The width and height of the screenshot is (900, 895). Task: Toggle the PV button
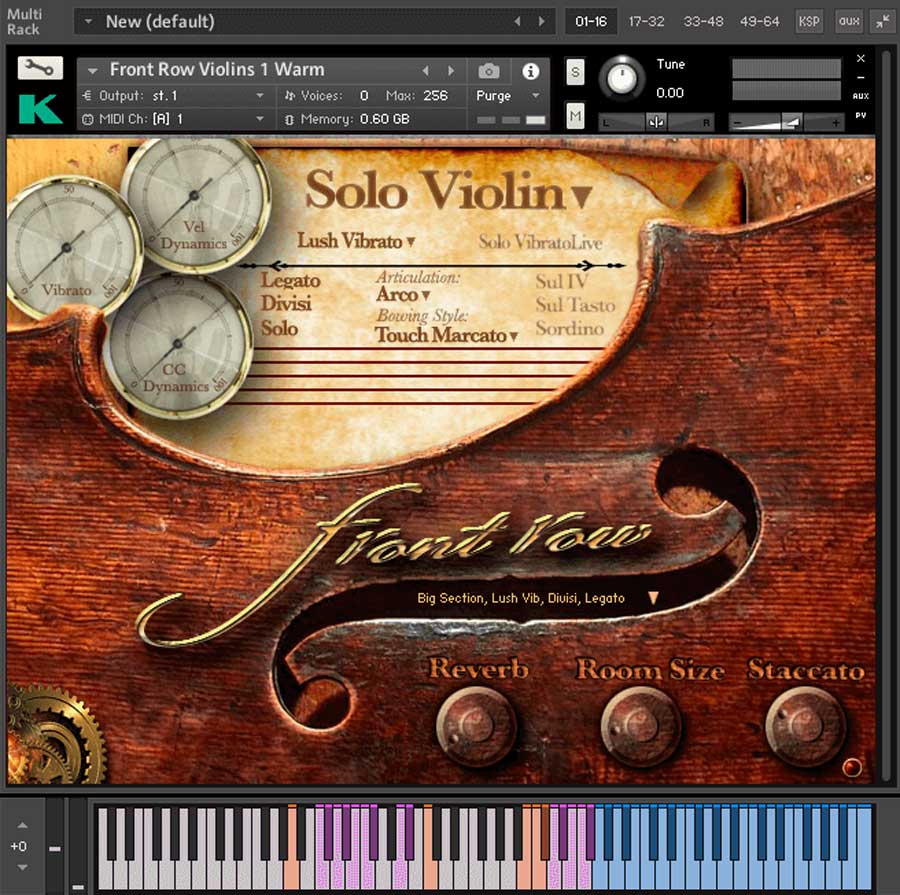click(x=860, y=115)
